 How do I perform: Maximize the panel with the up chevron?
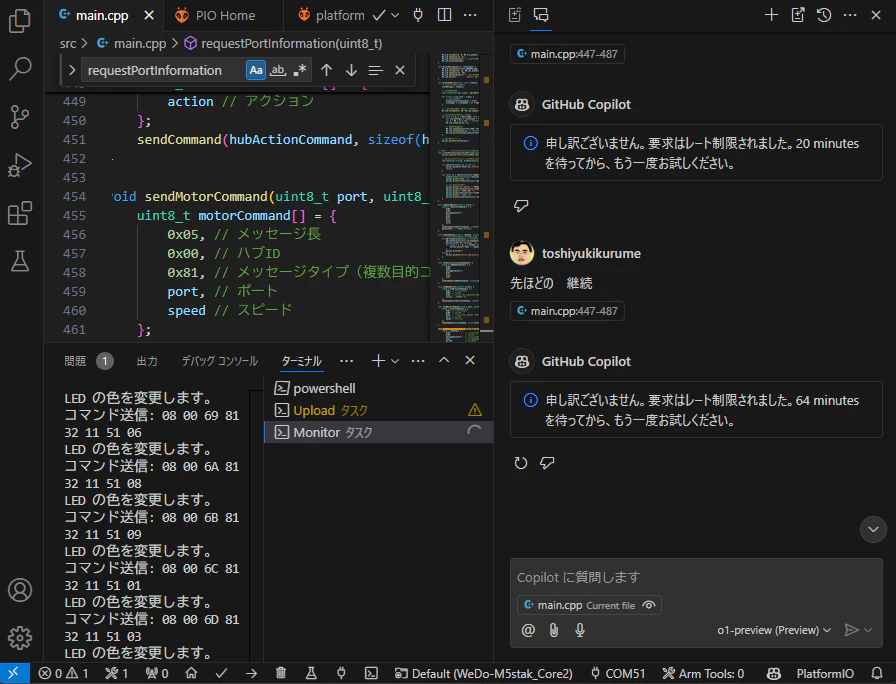coord(444,360)
